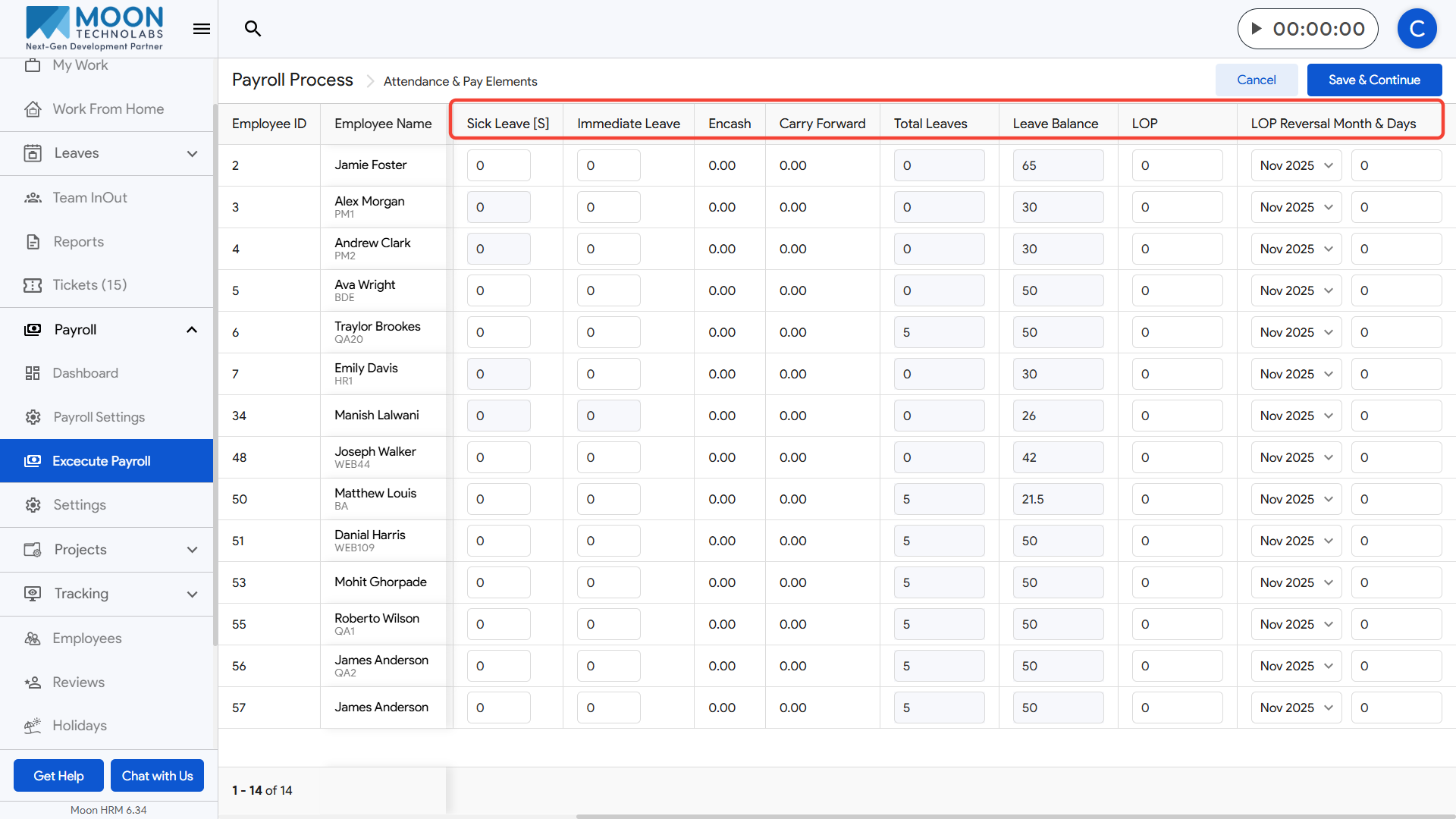Open Work From Home house icon

pyautogui.click(x=33, y=109)
